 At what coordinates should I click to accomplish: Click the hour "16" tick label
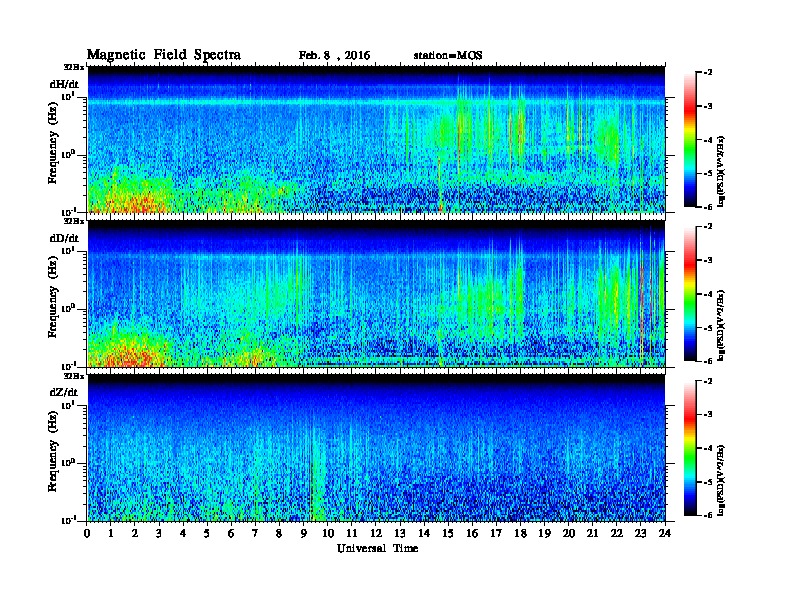pos(472,533)
